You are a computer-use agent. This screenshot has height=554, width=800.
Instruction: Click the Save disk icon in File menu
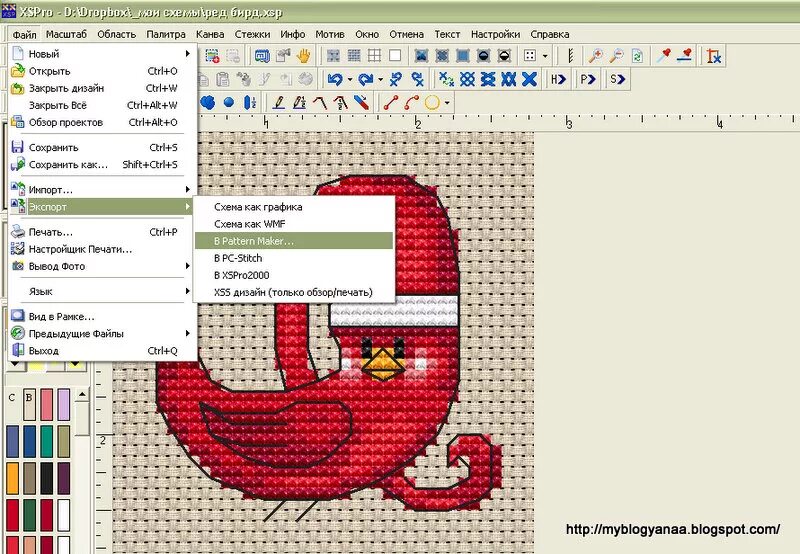[x=17, y=147]
